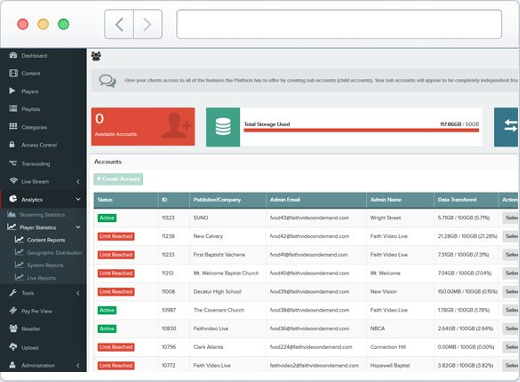Click the Total Storage Used progress bar
The width and height of the screenshot is (520, 382).
361,130
